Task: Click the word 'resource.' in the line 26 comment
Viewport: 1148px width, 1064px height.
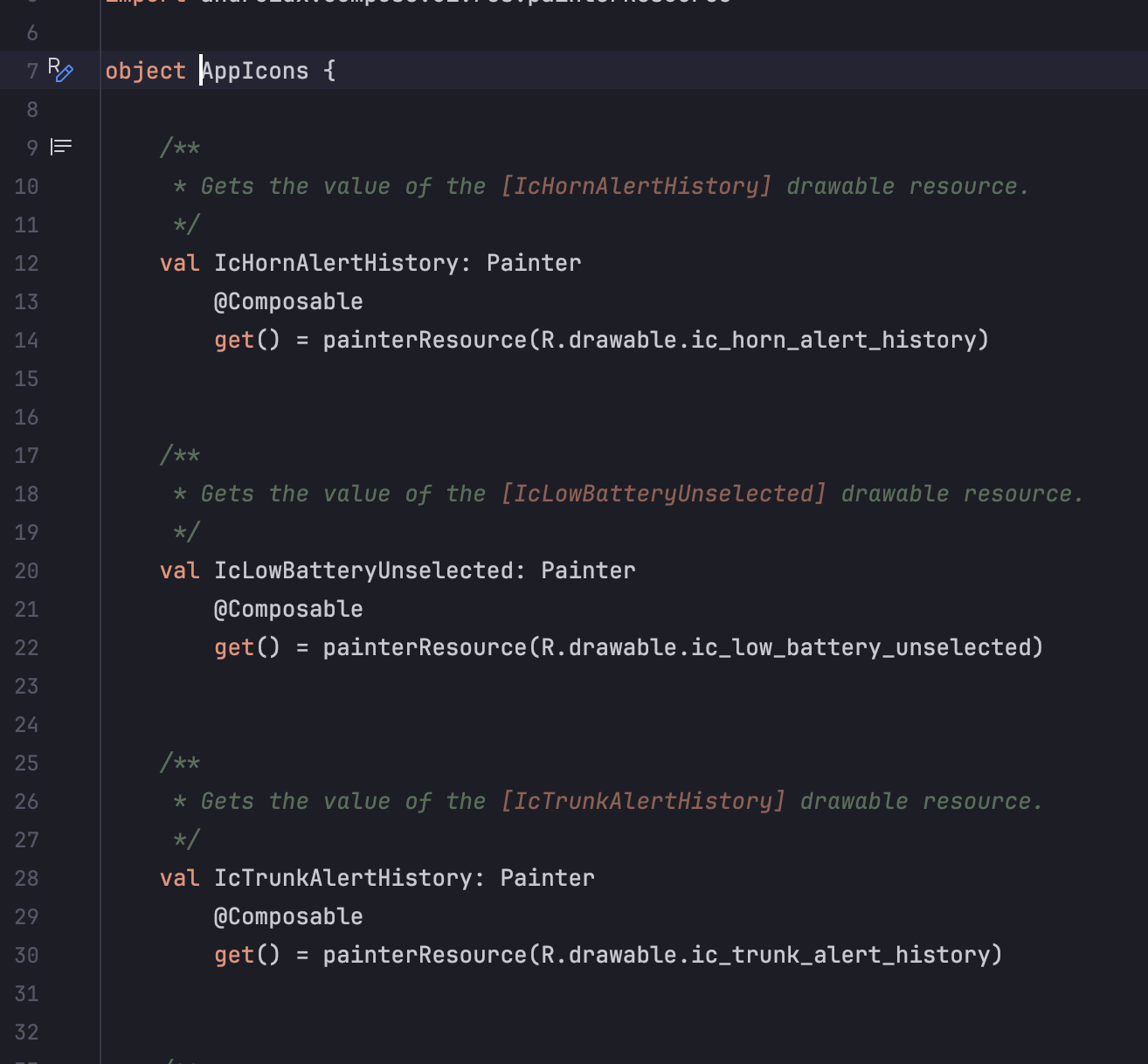Action: 983,801
